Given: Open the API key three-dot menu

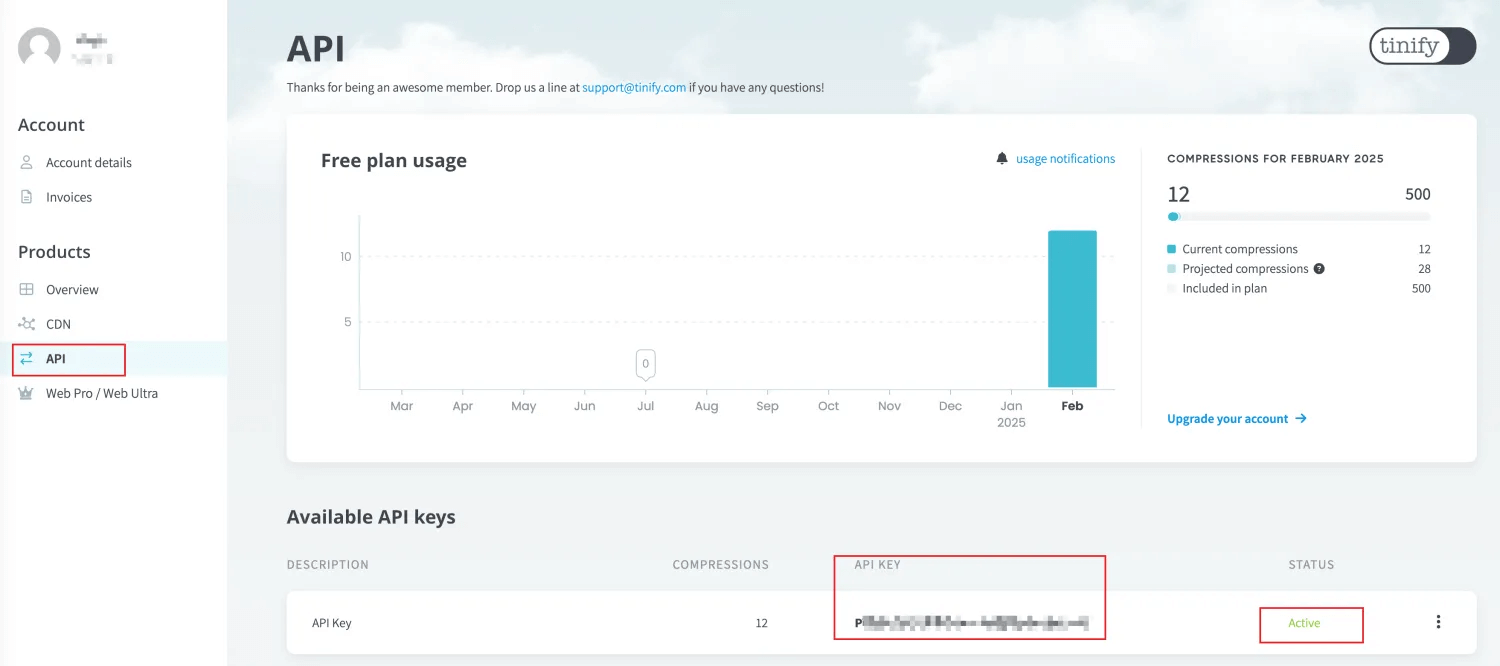Looking at the screenshot, I should pyautogui.click(x=1438, y=622).
